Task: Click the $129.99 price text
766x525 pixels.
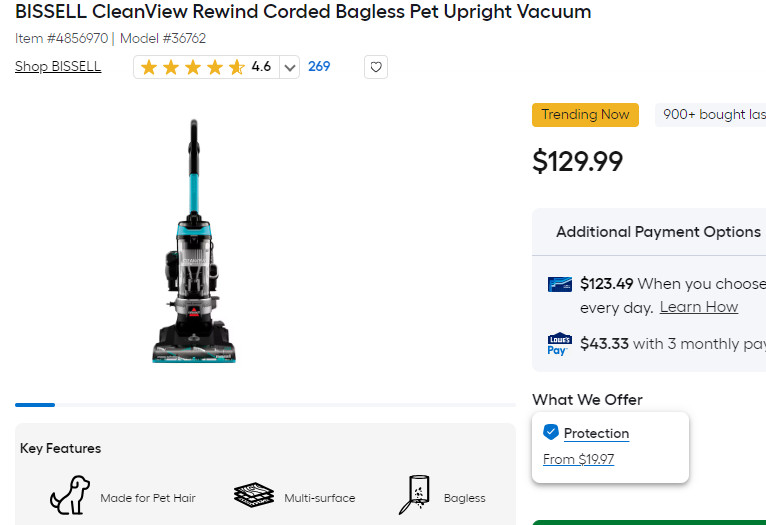Action: (577, 161)
